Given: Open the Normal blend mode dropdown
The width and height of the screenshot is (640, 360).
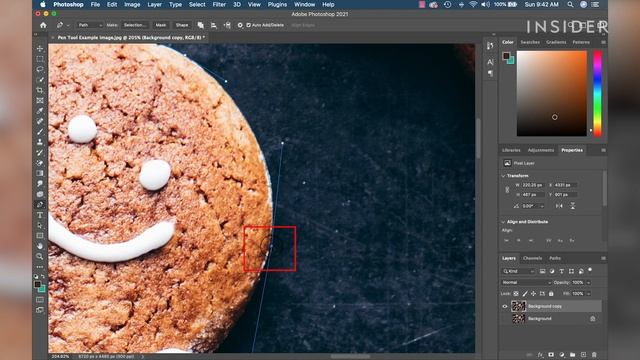Looking at the screenshot, I should [x=527, y=282].
